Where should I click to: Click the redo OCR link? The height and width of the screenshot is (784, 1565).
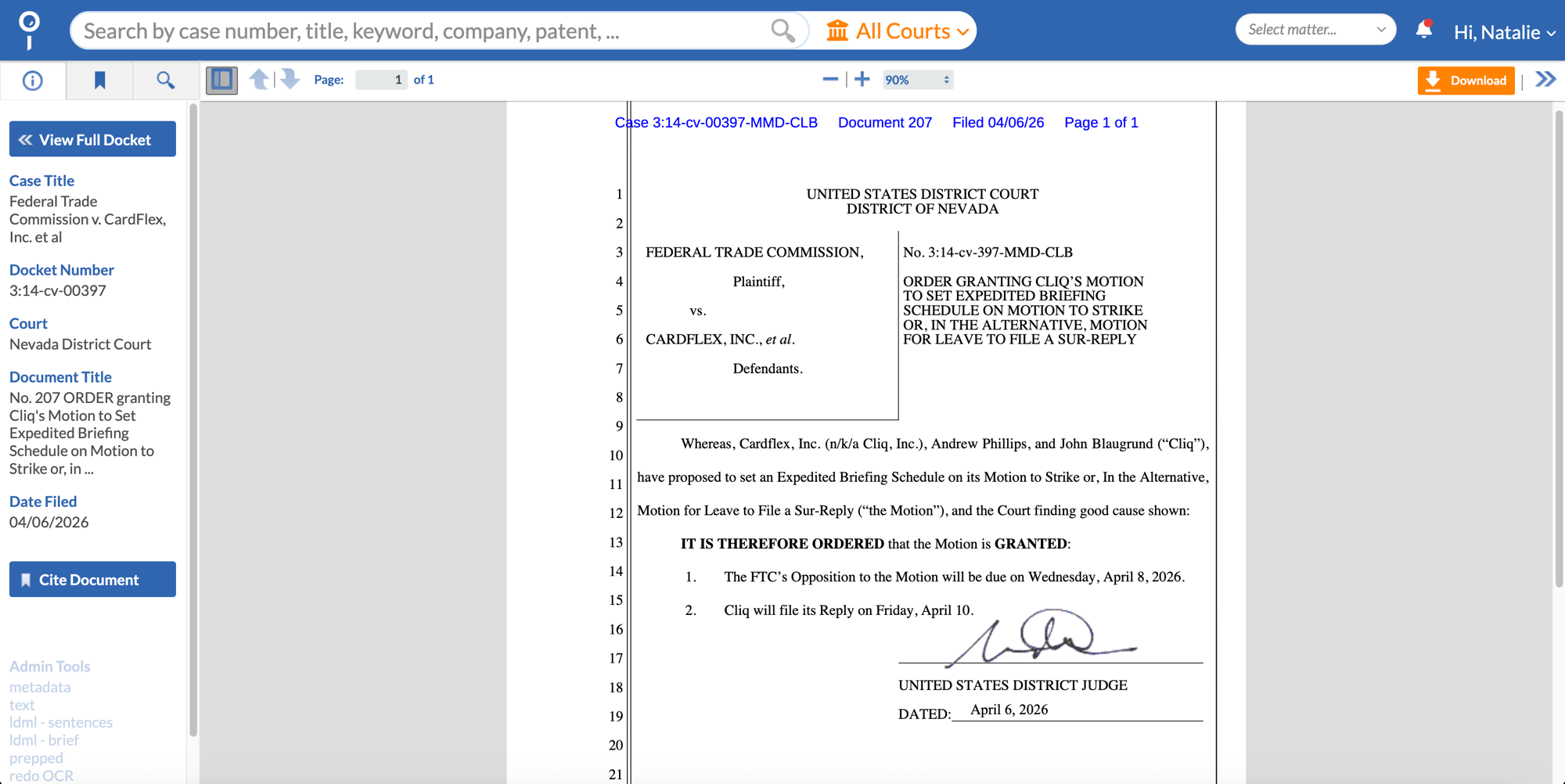click(41, 775)
